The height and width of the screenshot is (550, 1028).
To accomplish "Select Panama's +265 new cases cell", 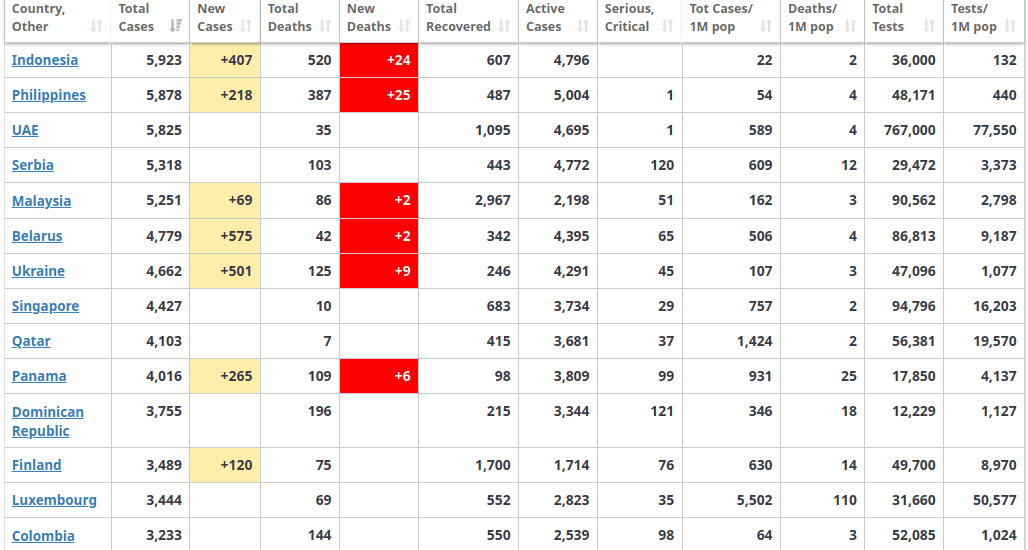I will [x=225, y=376].
